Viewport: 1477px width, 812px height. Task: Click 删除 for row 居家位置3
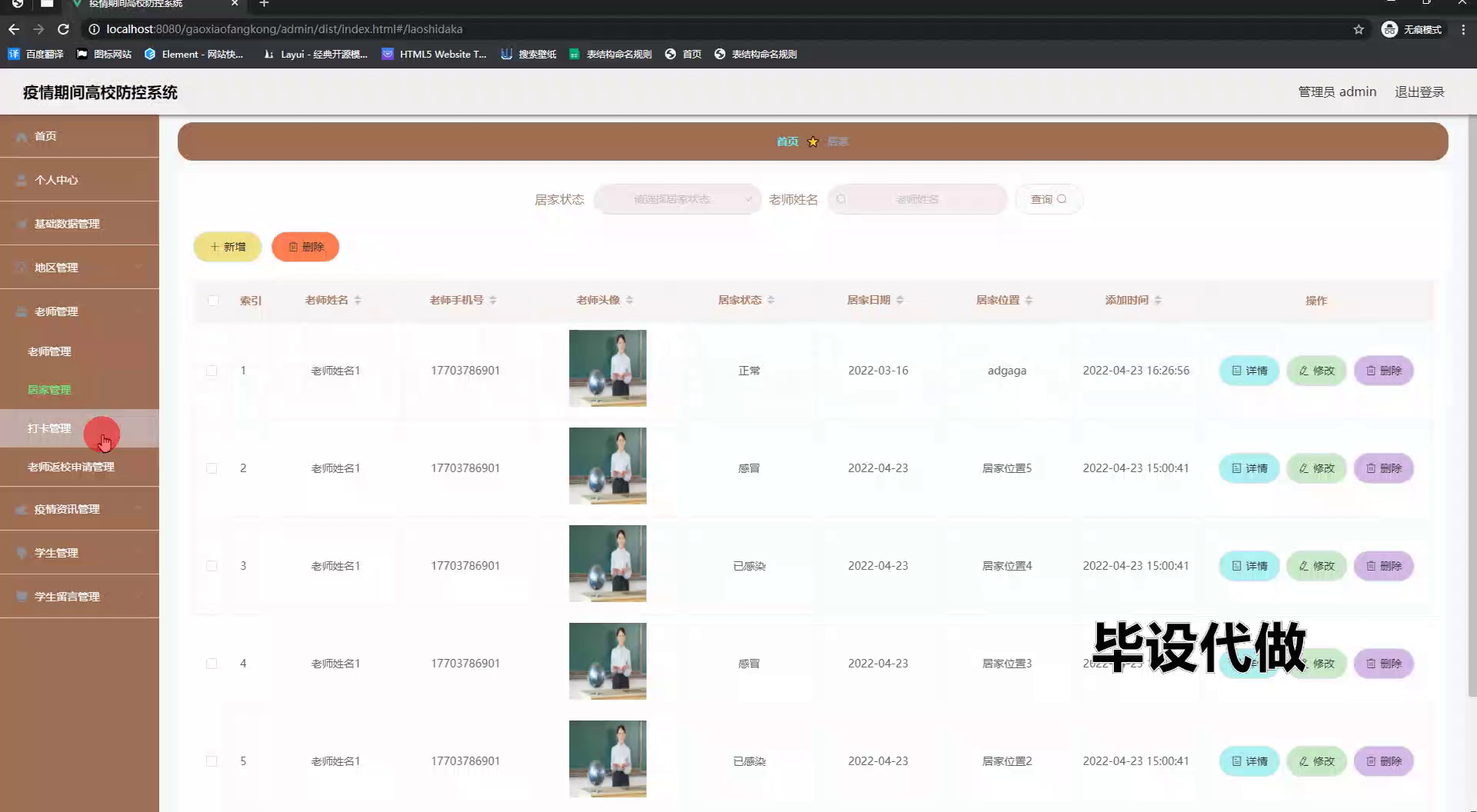1384,664
